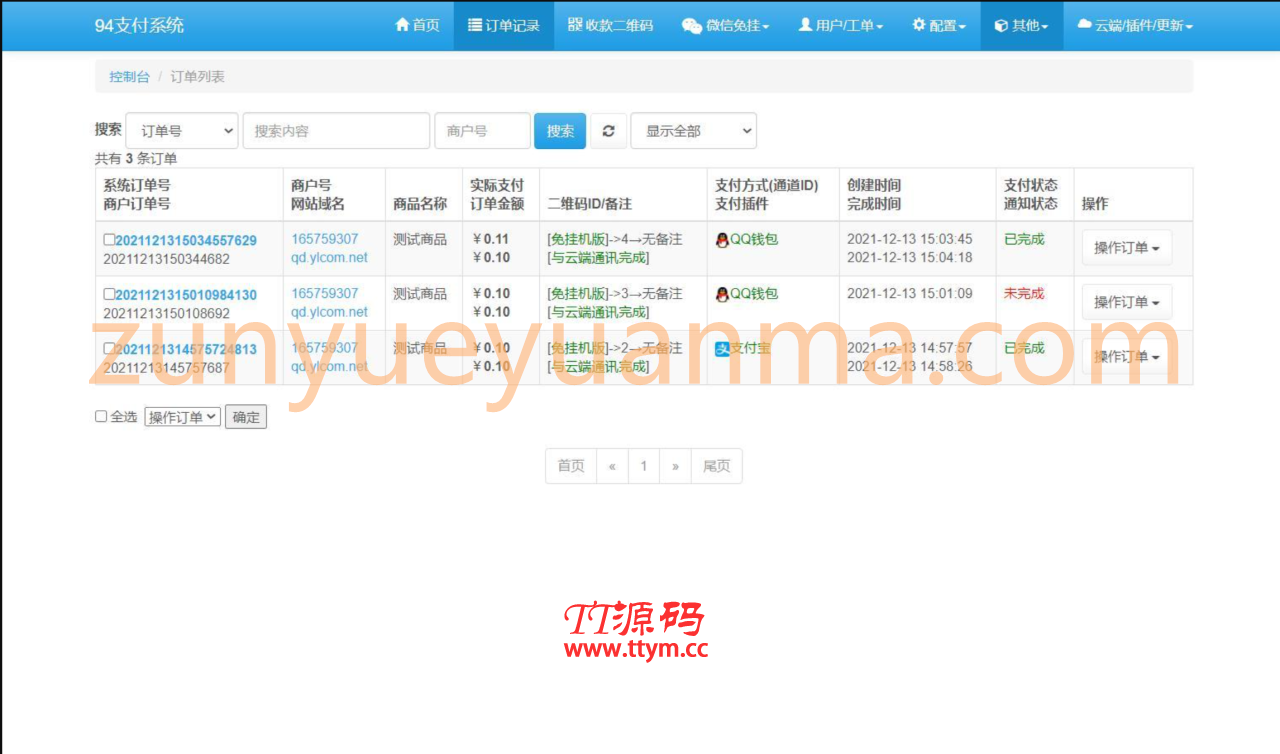Screen dimensions: 1280x754
Task: Check the box for order 2021121315034557629
Action: click(x=109, y=240)
